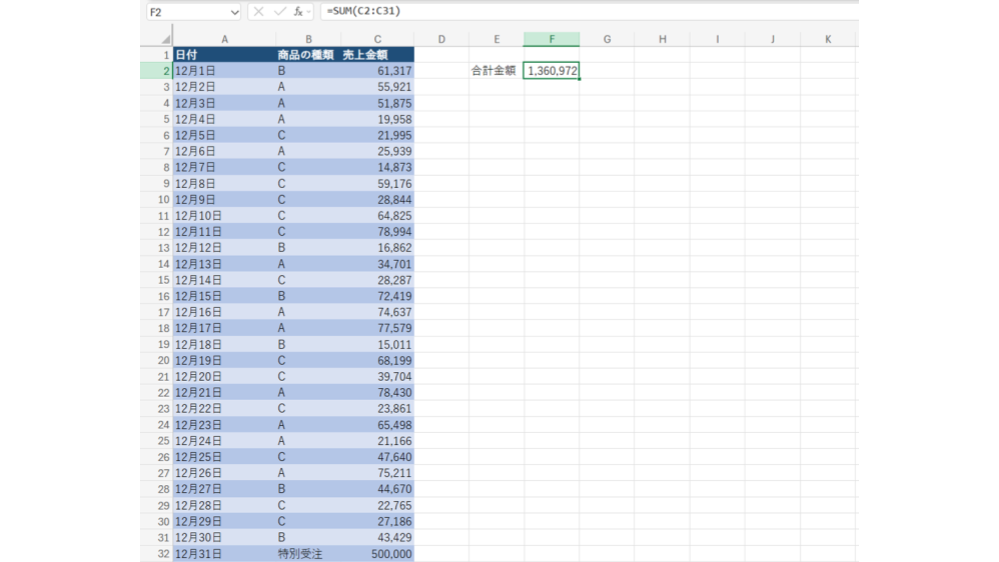
Task: Select the 12月15日 date cell
Action: click(x=224, y=296)
